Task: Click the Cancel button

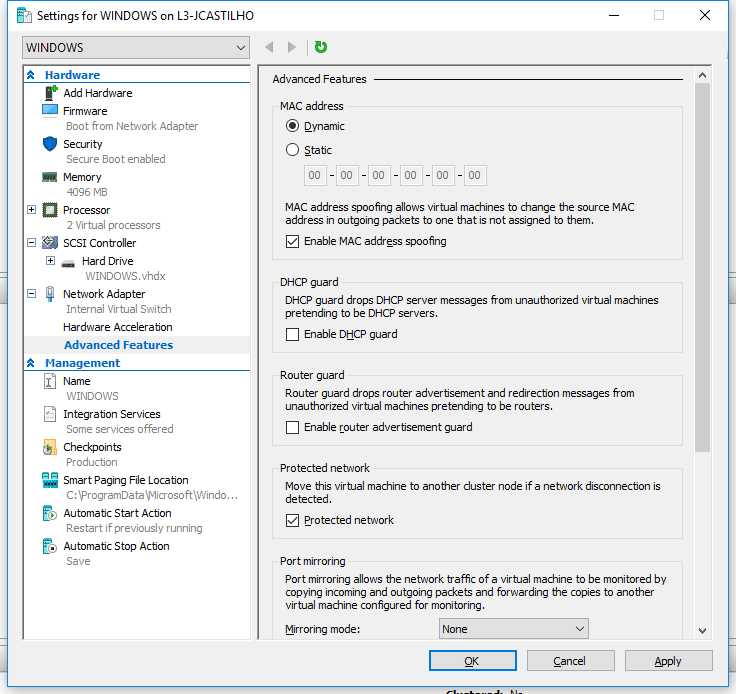Action: [570, 661]
